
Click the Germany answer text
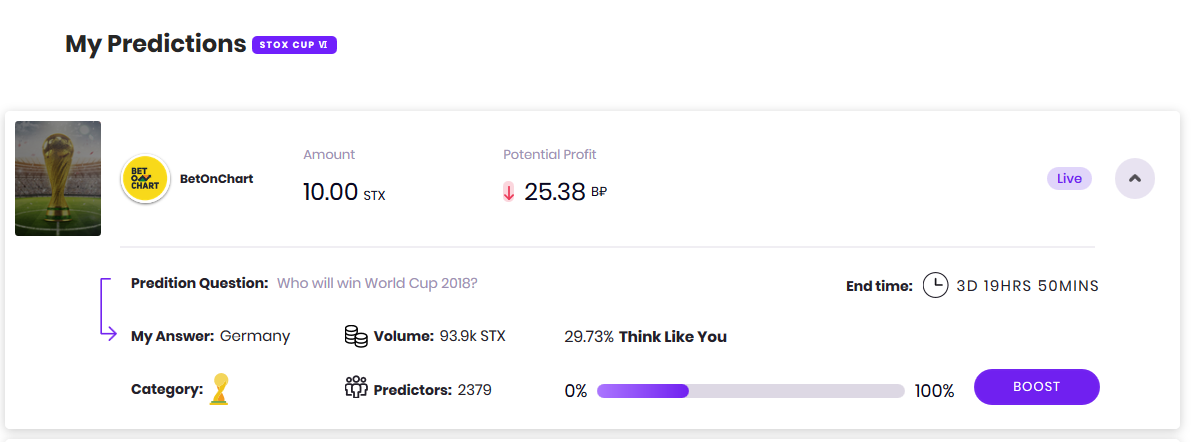click(255, 336)
